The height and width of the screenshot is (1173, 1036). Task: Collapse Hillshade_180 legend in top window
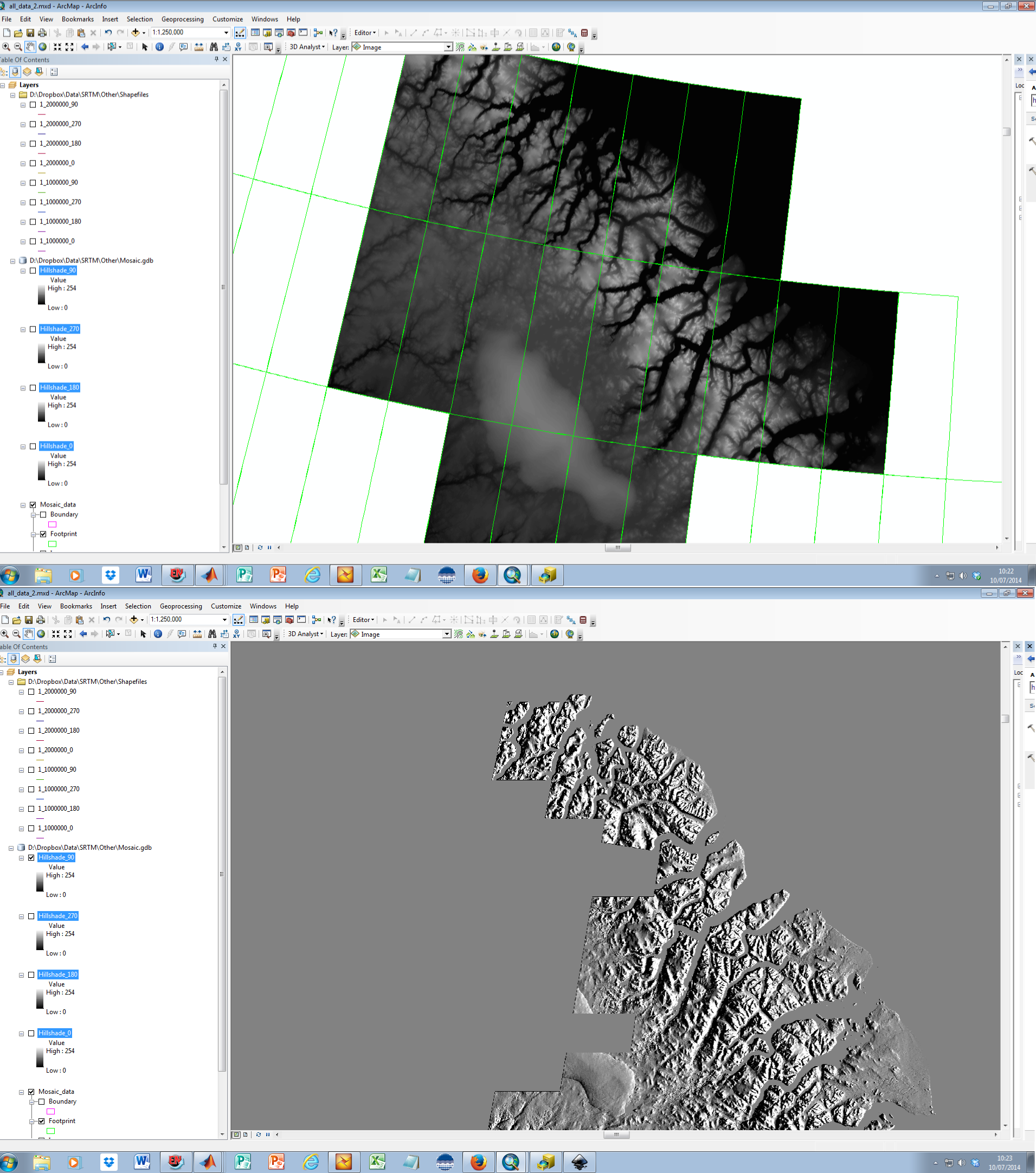[x=23, y=388]
